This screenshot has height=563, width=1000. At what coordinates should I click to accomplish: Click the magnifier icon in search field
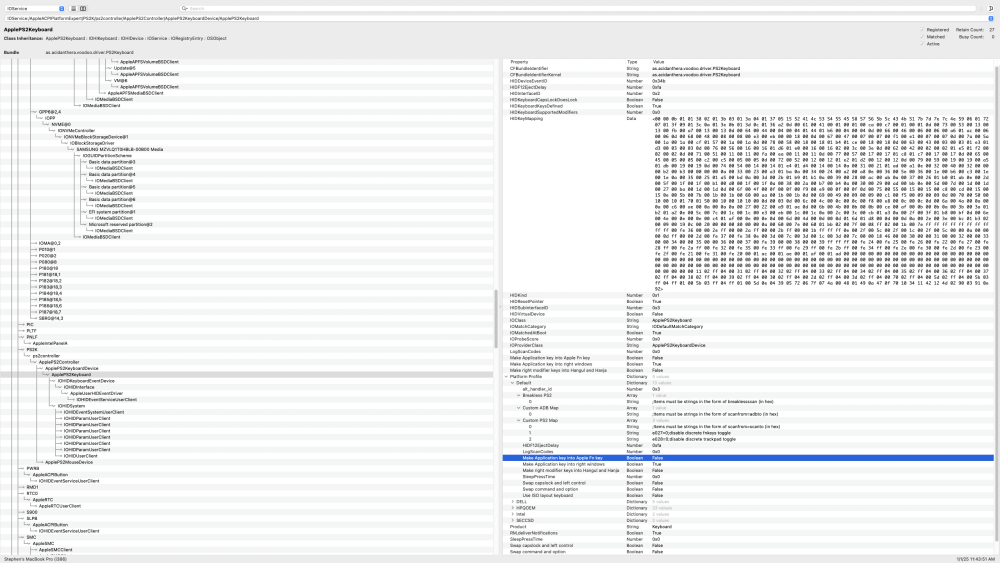(184, 8)
